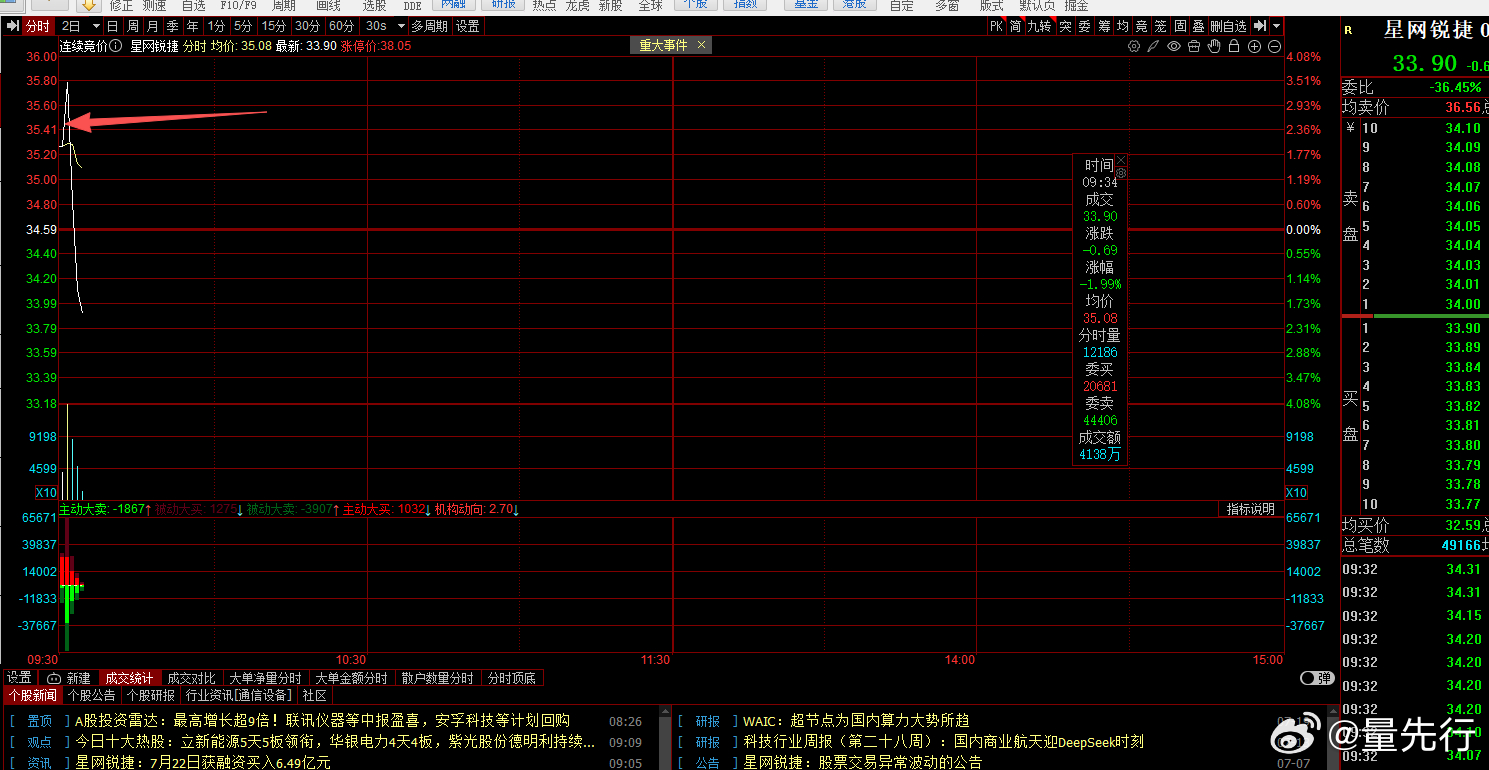Image resolution: width=1489 pixels, height=770 pixels.
Task: Select the hand pan tool icon
Action: pyautogui.click(x=1214, y=46)
